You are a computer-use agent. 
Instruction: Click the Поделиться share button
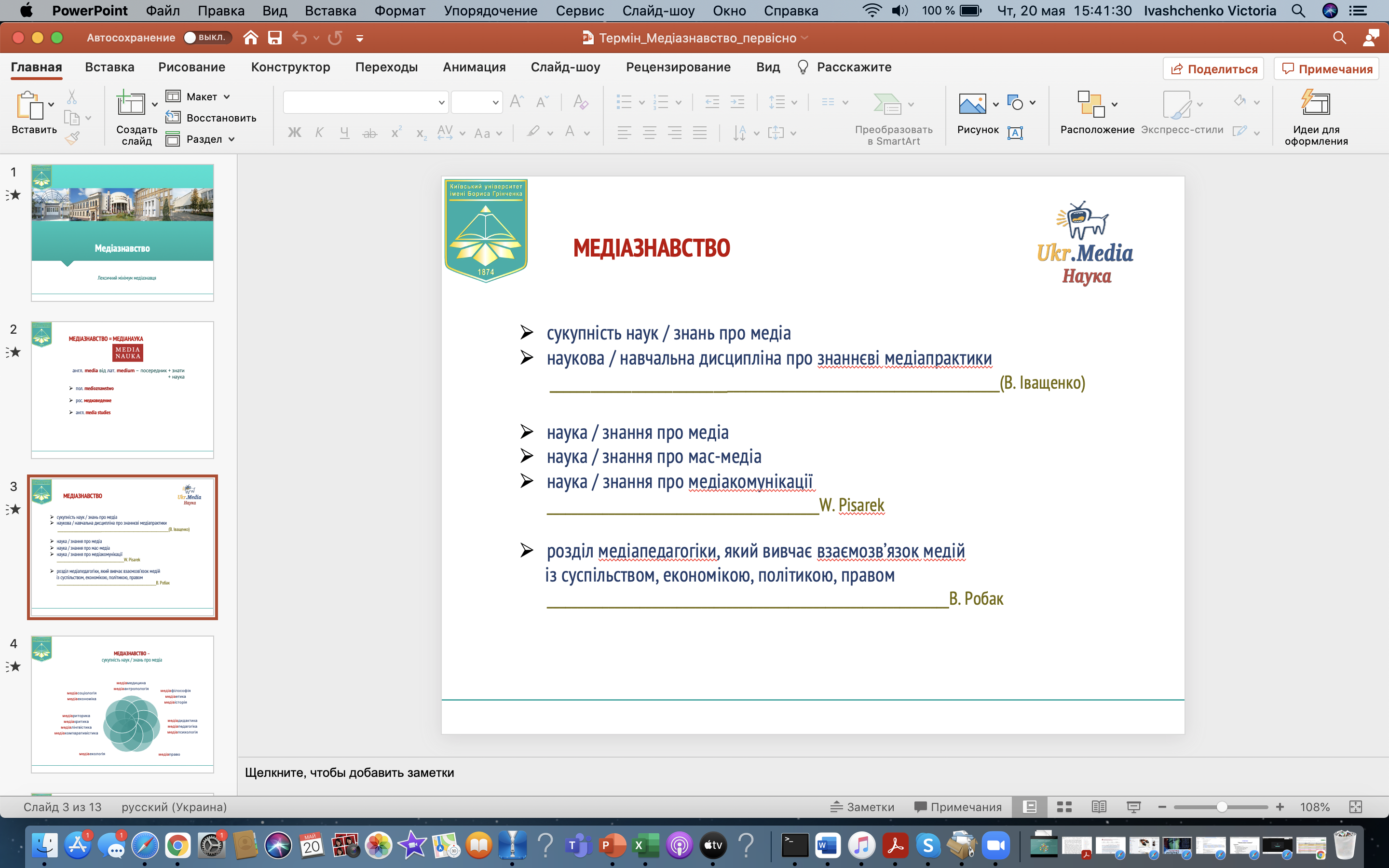[x=1213, y=69]
